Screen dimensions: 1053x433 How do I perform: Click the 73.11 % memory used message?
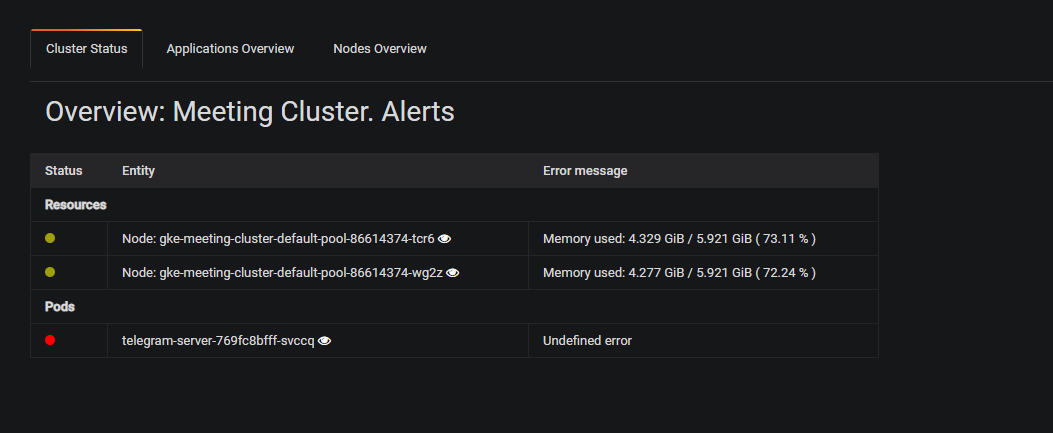[679, 238]
